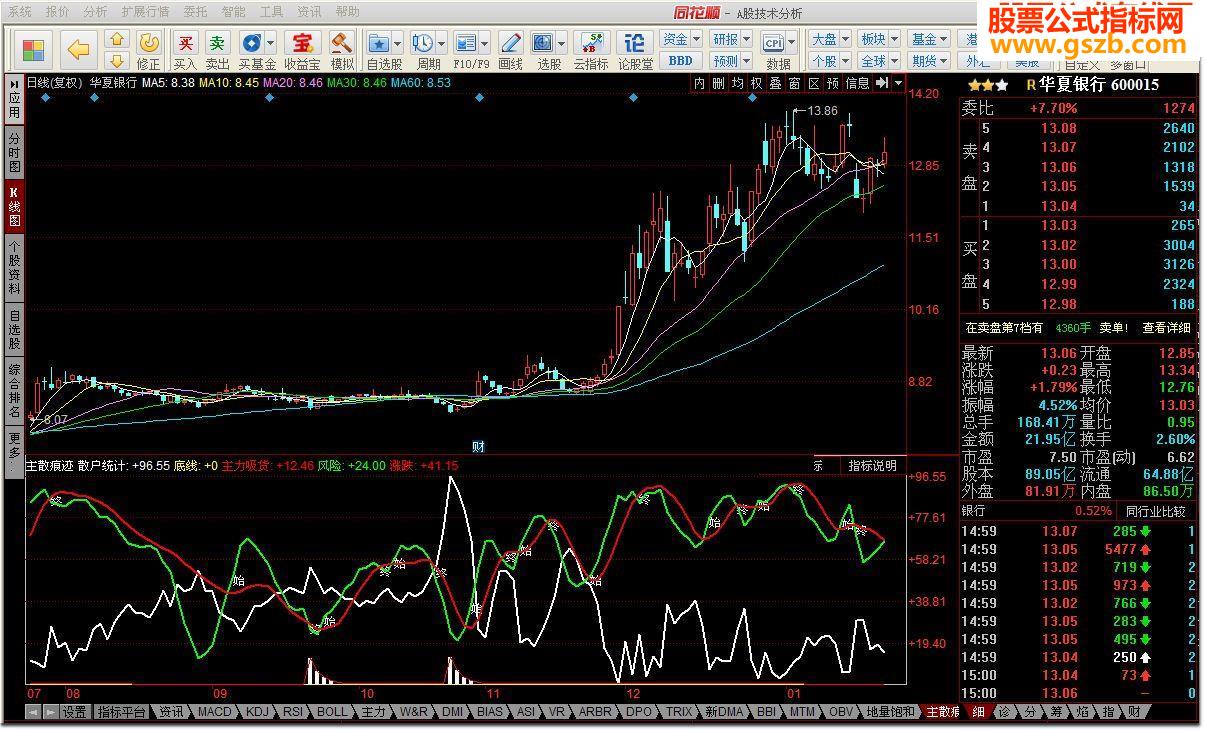Viewport: 1205px width, 730px height.
Task: Click the 修正 refresh icon
Action: (x=149, y=43)
